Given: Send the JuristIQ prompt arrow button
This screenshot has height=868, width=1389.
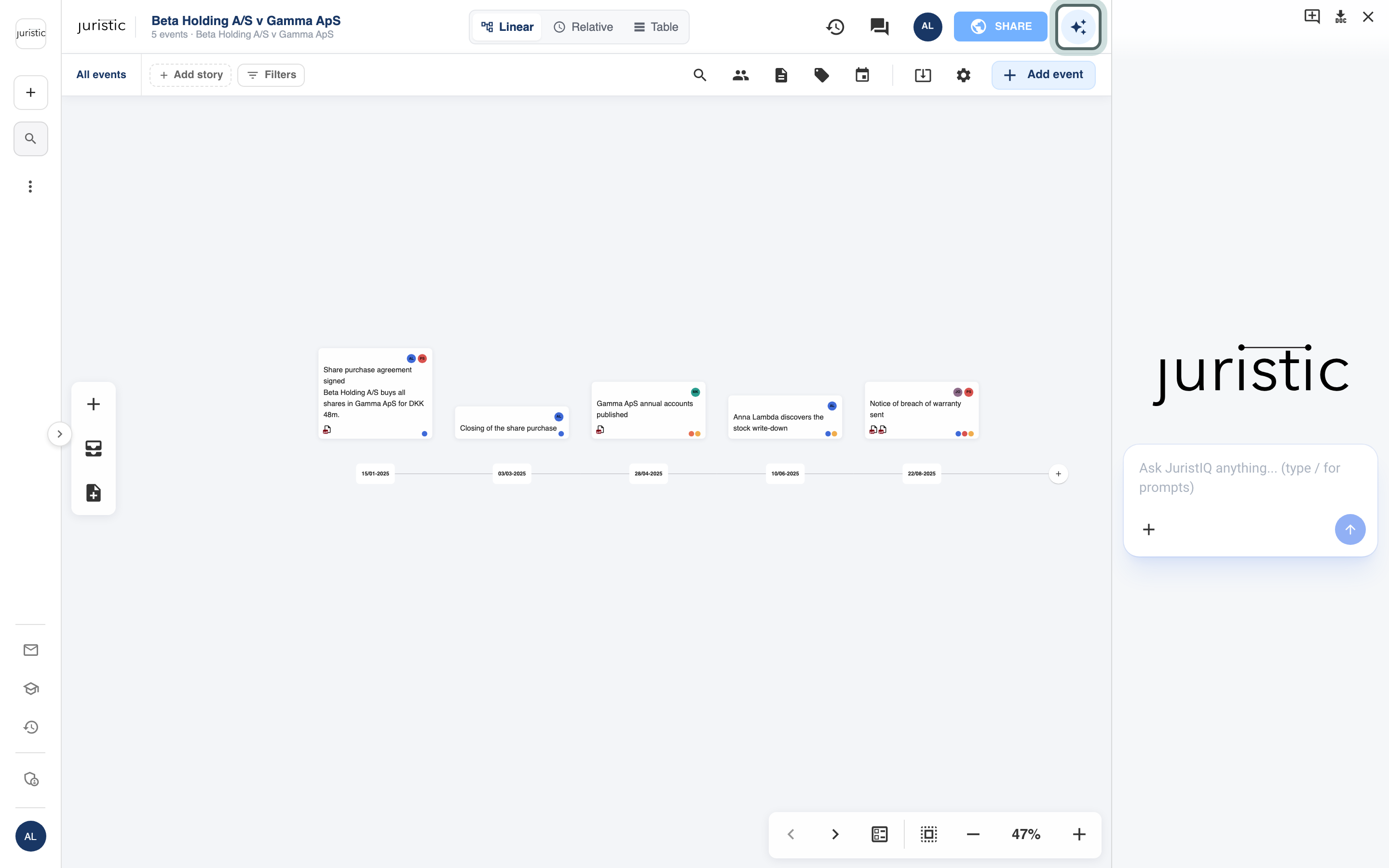Looking at the screenshot, I should [x=1350, y=529].
